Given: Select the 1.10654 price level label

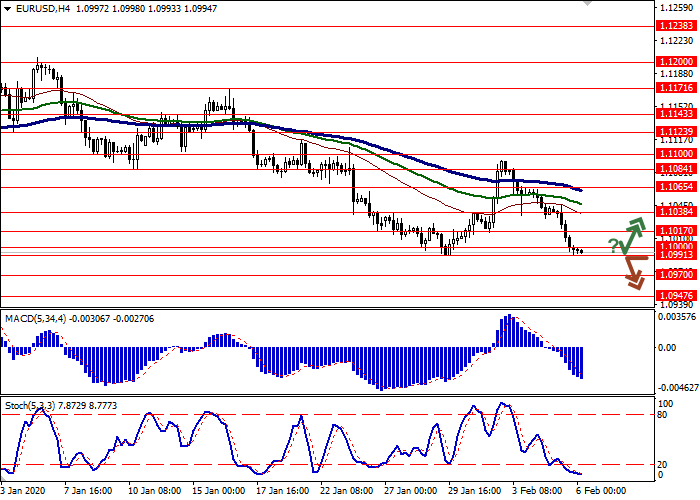Looking at the screenshot, I should tap(676, 187).
